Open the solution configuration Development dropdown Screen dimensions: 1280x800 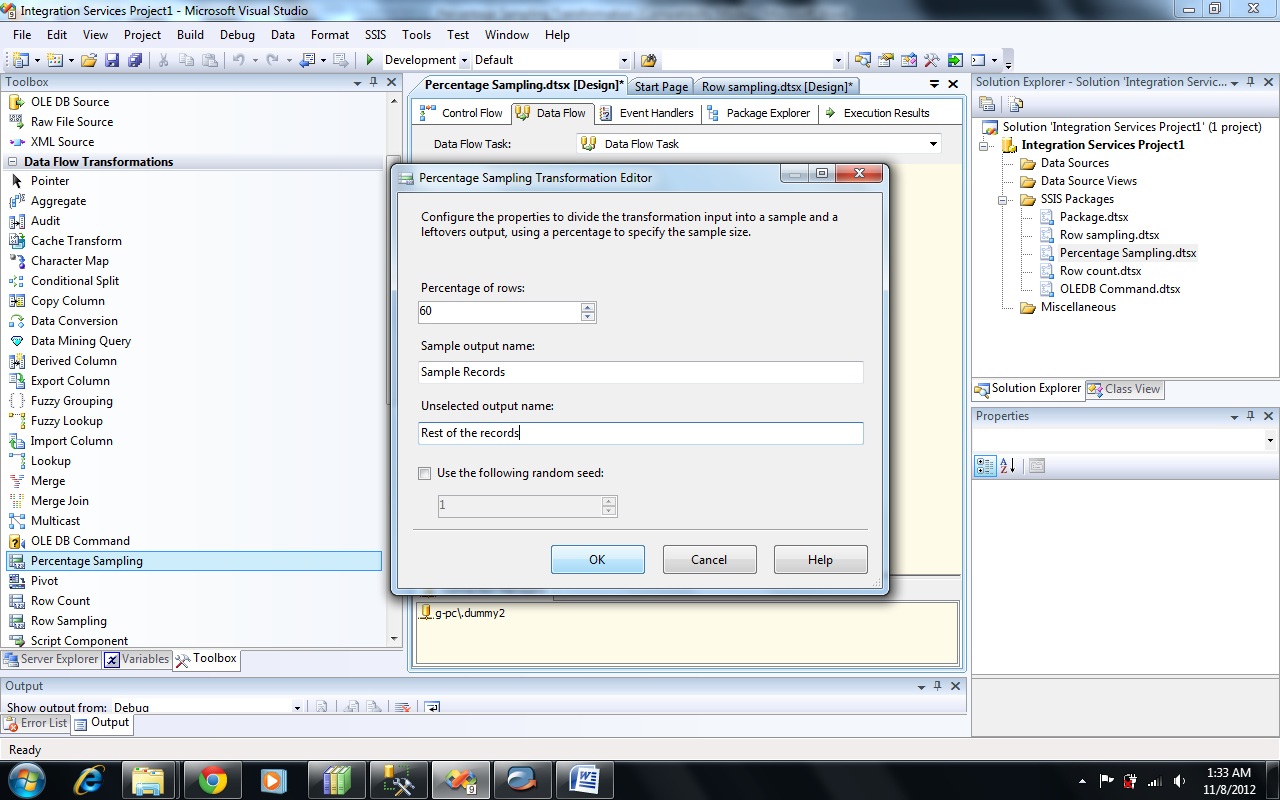coord(463,60)
